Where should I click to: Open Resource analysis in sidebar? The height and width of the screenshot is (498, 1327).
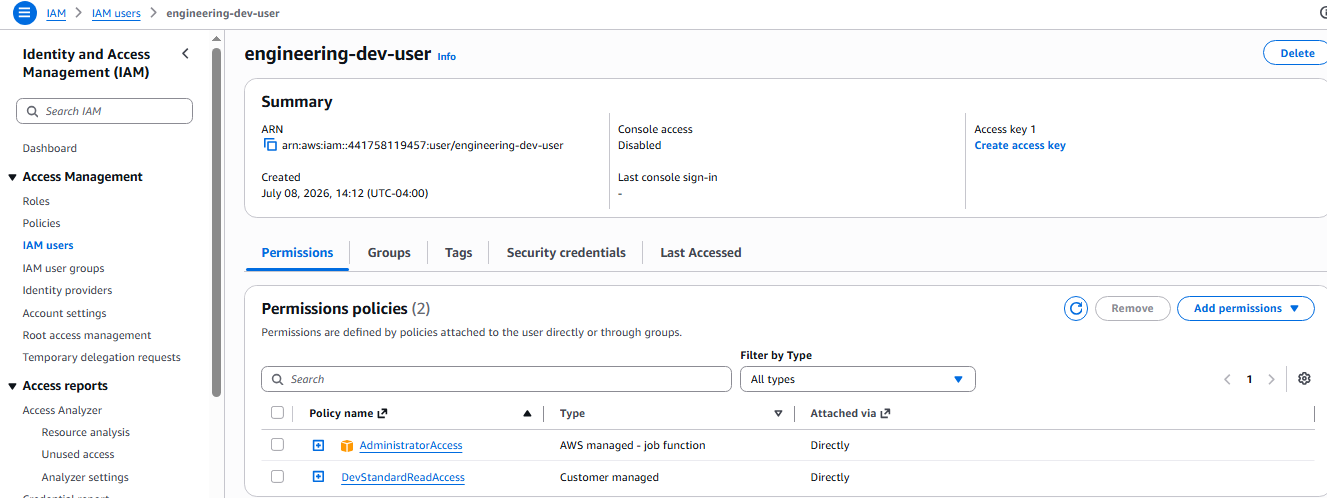pyautogui.click(x=86, y=432)
